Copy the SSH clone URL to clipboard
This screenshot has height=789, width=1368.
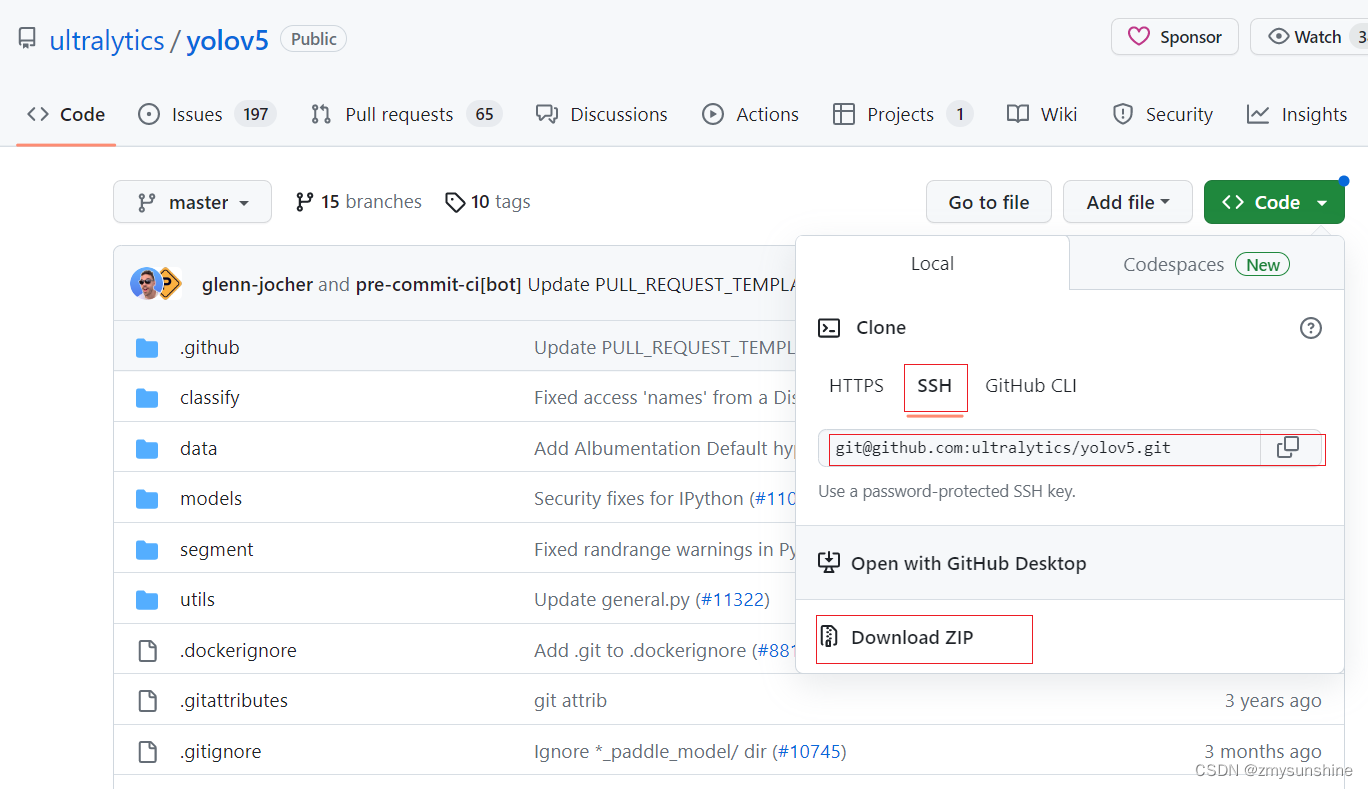pos(1288,448)
